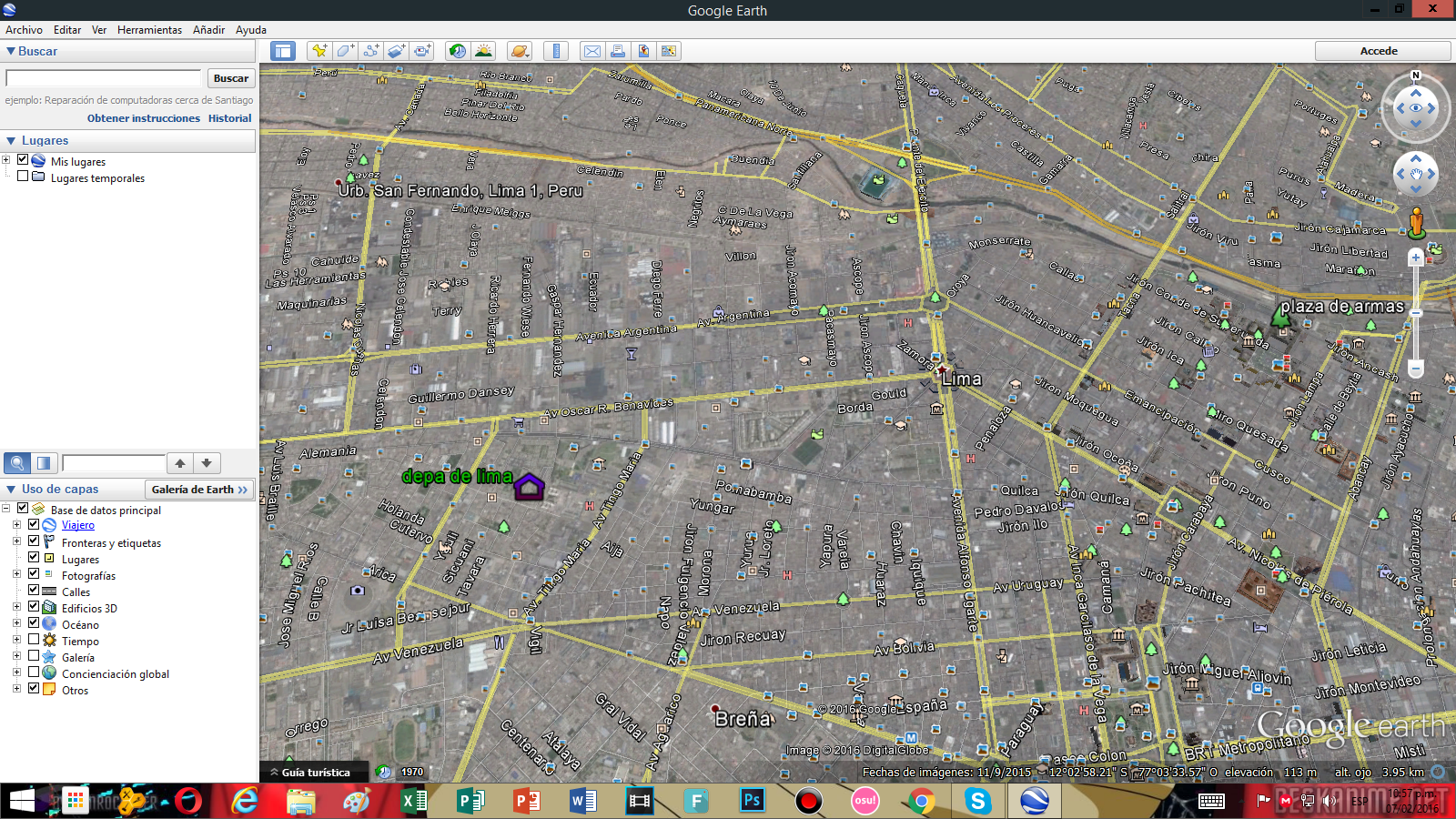Open the Historial link
This screenshot has height=819, width=1456.
[x=229, y=118]
